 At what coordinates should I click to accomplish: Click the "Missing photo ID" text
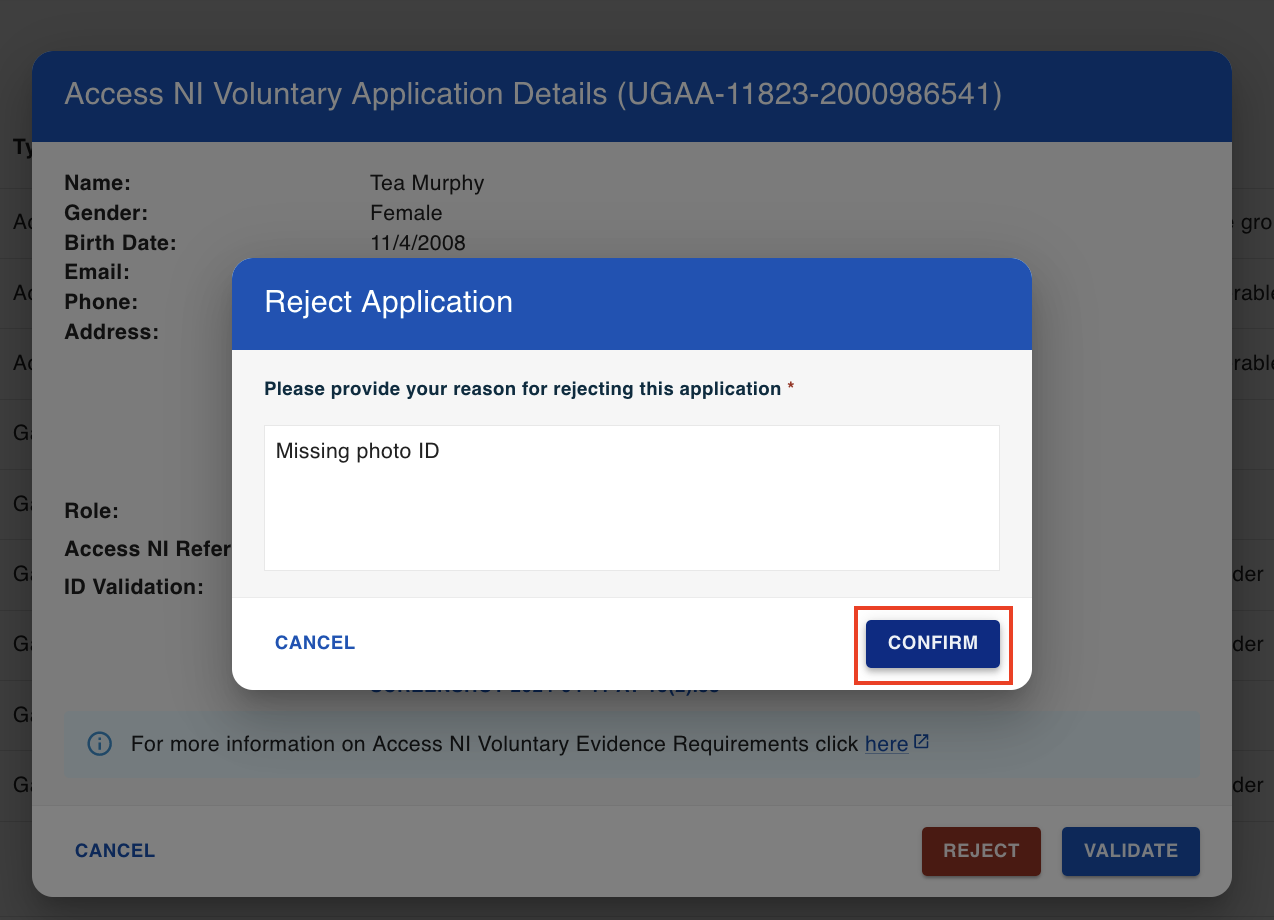click(357, 452)
